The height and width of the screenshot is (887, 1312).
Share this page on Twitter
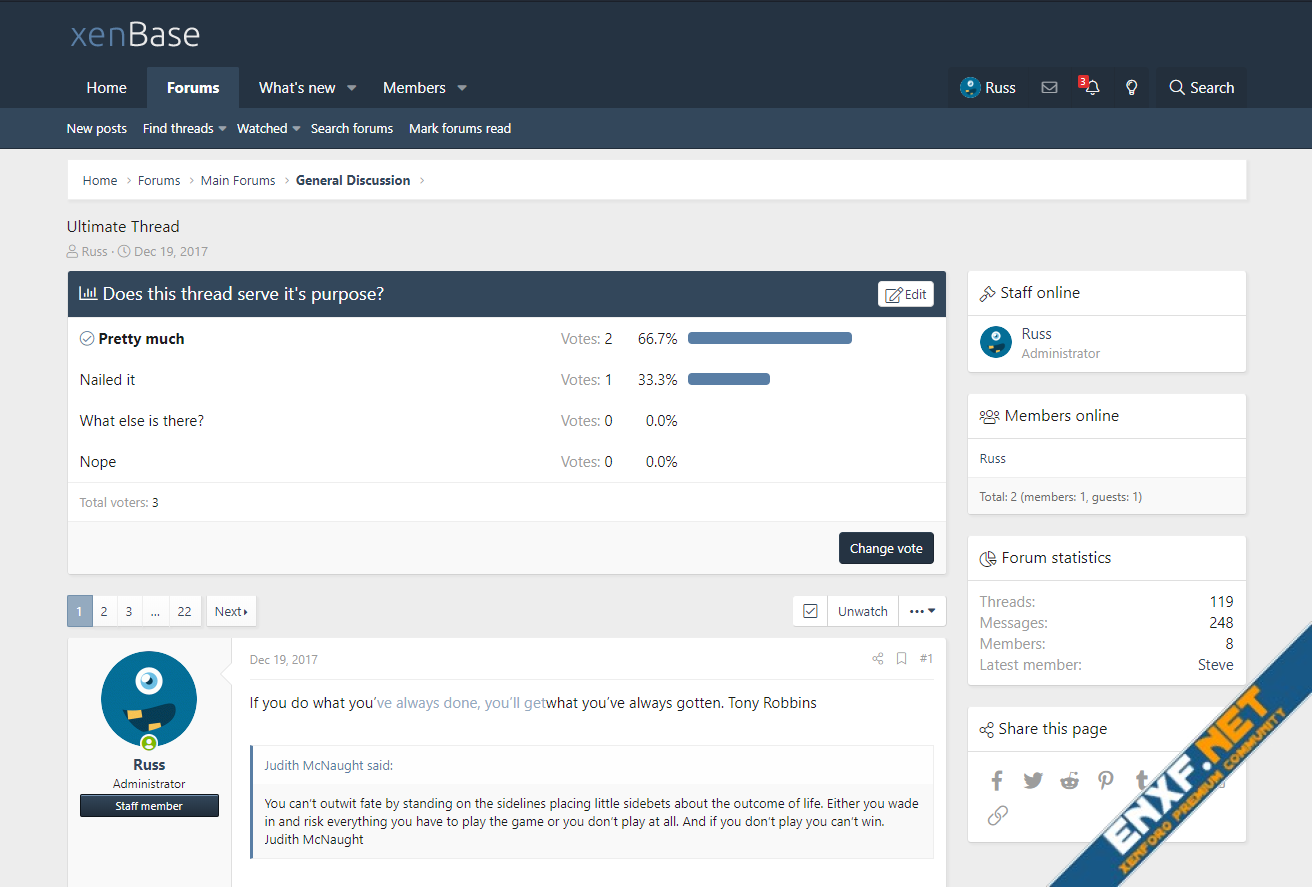pyautogui.click(x=1033, y=781)
